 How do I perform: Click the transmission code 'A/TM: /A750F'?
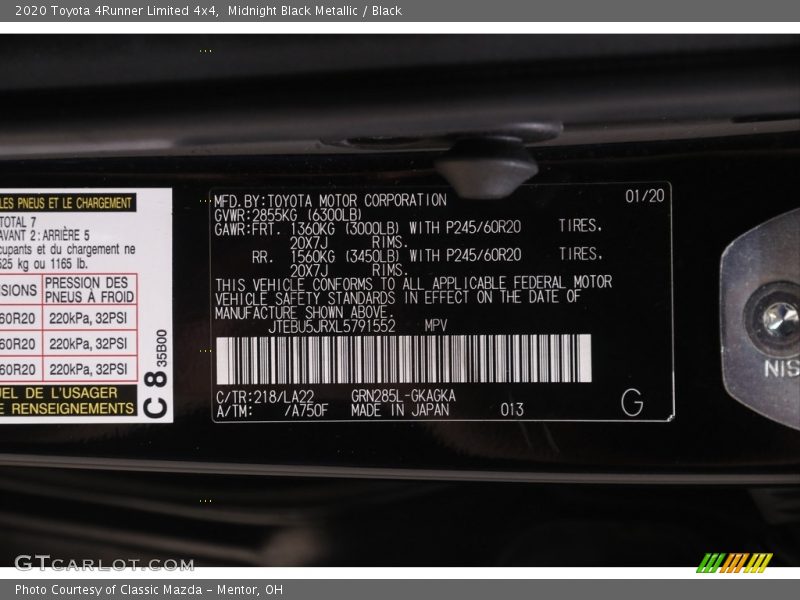click(x=272, y=410)
